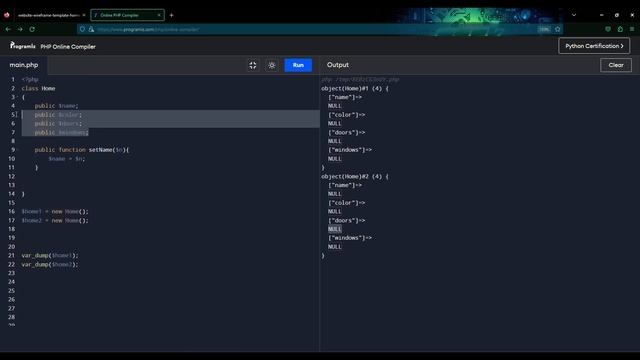Place cursor on 'class Home' line
Image resolution: width=640 pixels, height=360 pixels.
click(x=38, y=88)
